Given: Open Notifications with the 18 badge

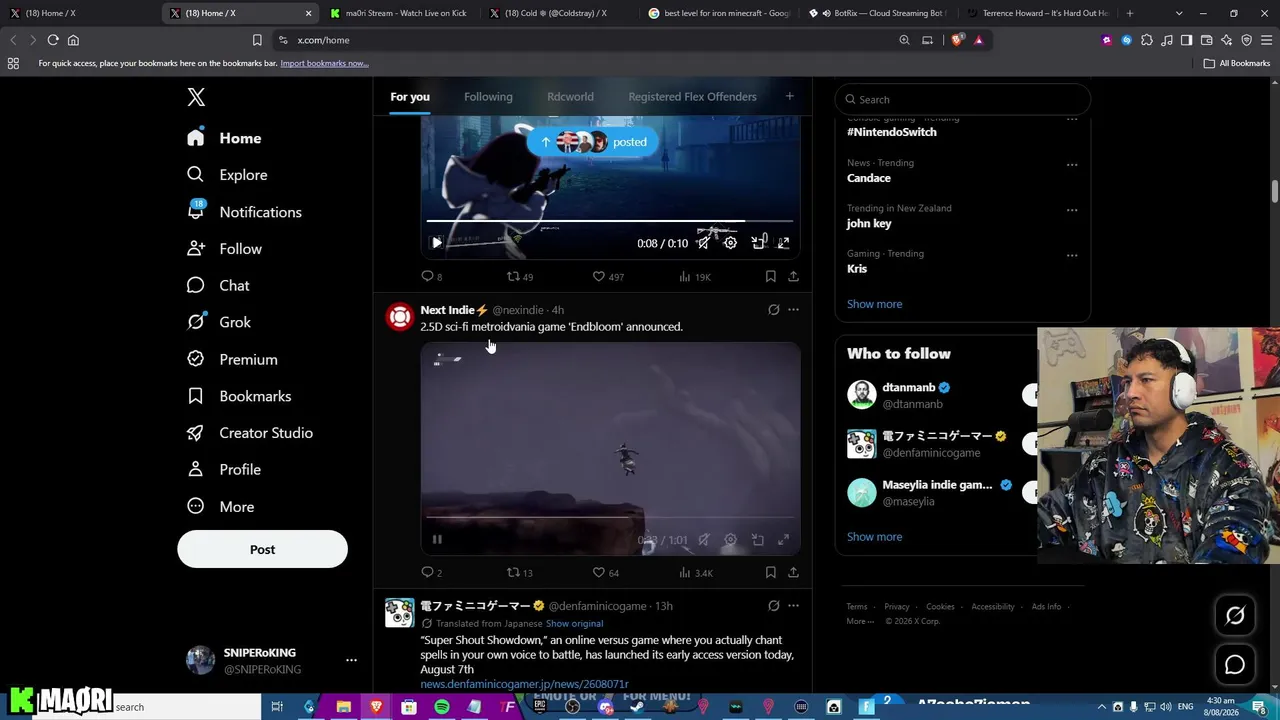Looking at the screenshot, I should (245, 212).
